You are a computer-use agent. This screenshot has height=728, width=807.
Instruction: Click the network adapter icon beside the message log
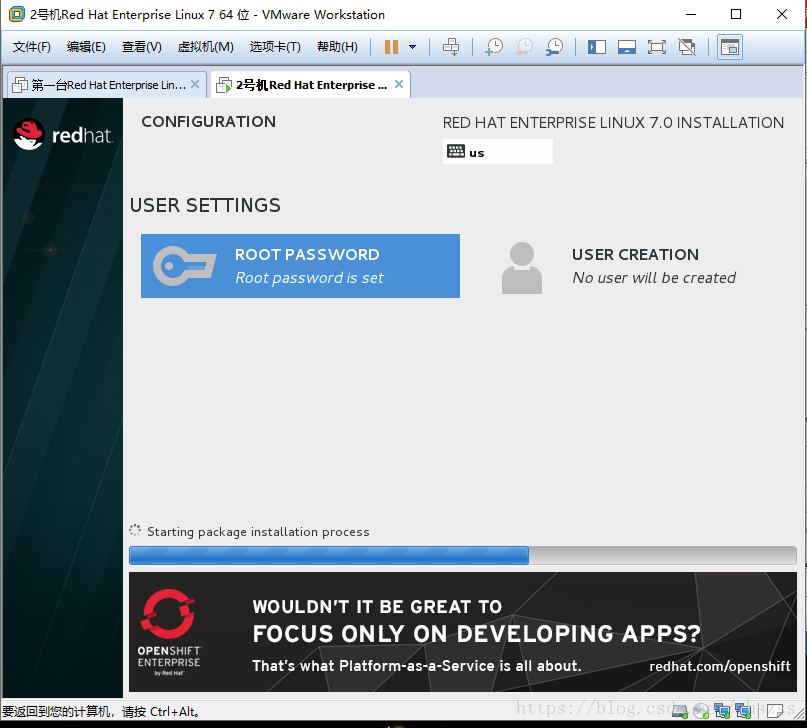(743, 712)
